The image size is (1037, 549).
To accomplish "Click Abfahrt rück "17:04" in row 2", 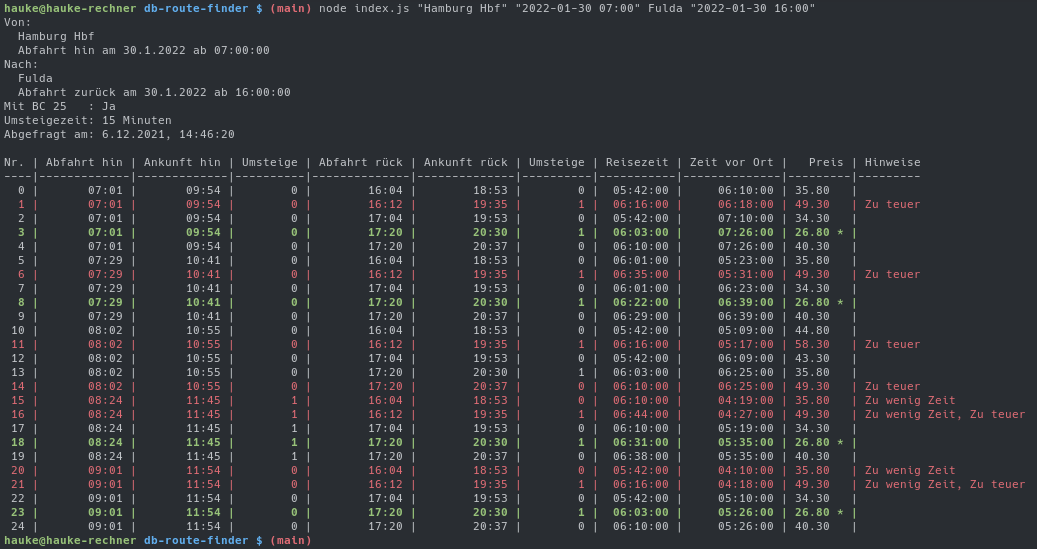I will click(x=385, y=218).
